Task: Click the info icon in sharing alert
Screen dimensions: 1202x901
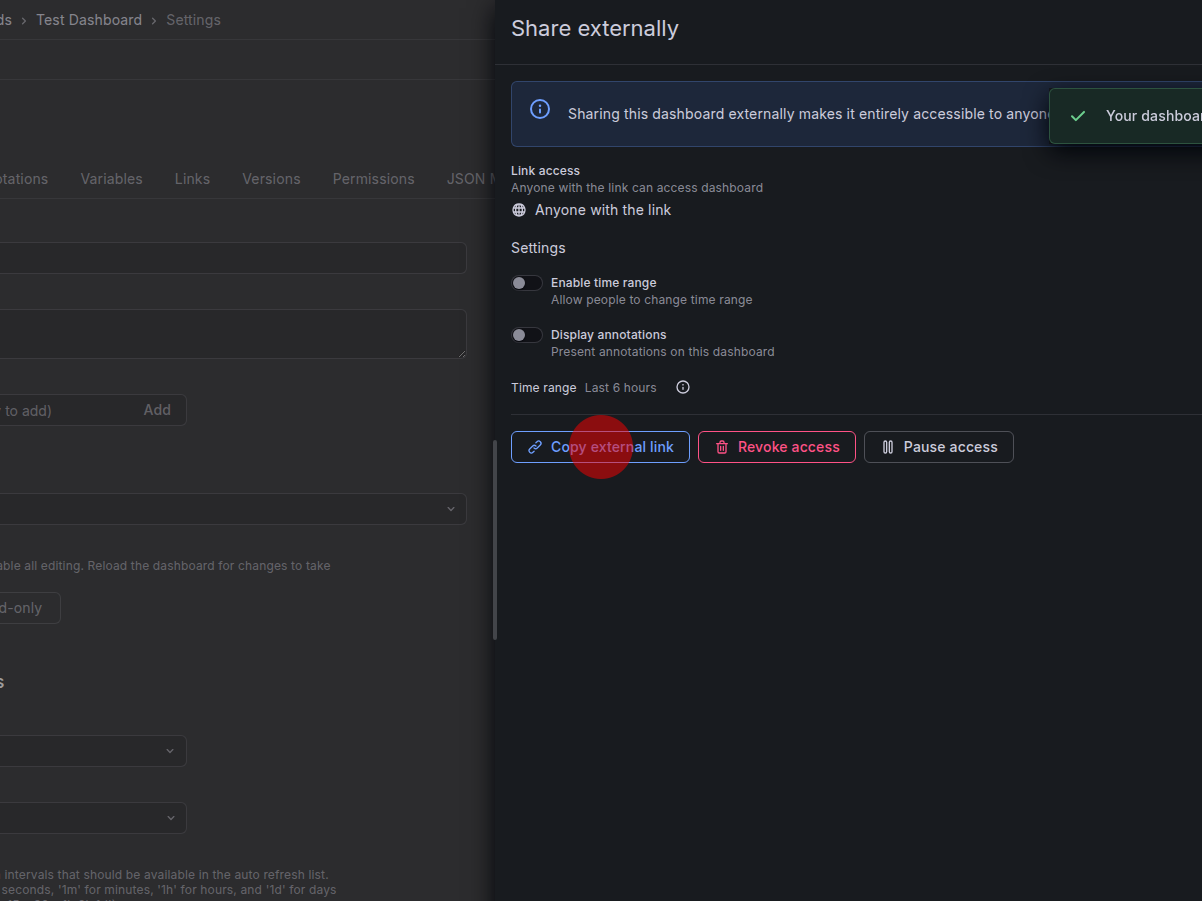Action: (540, 110)
